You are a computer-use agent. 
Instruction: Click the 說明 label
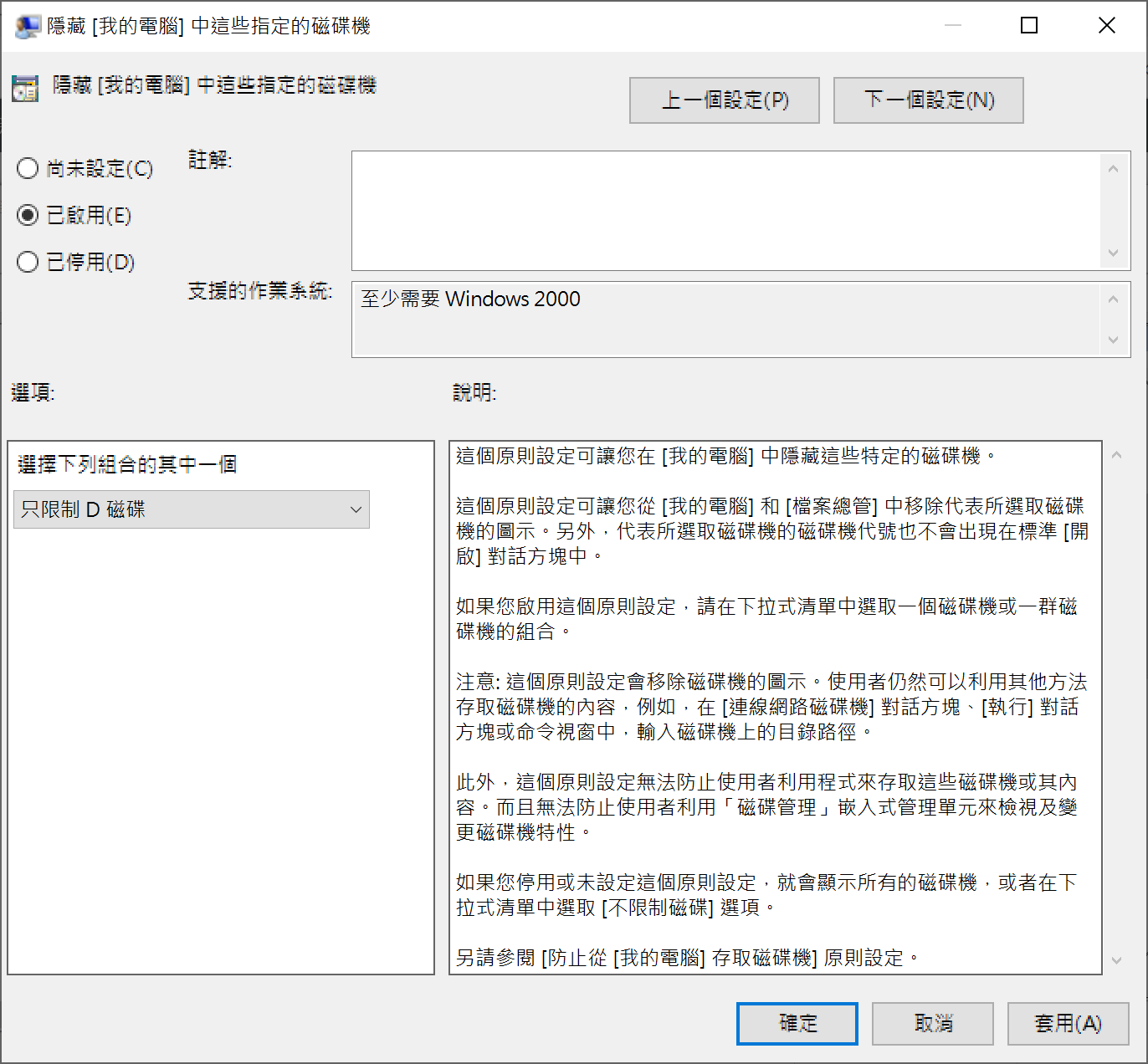click(474, 392)
